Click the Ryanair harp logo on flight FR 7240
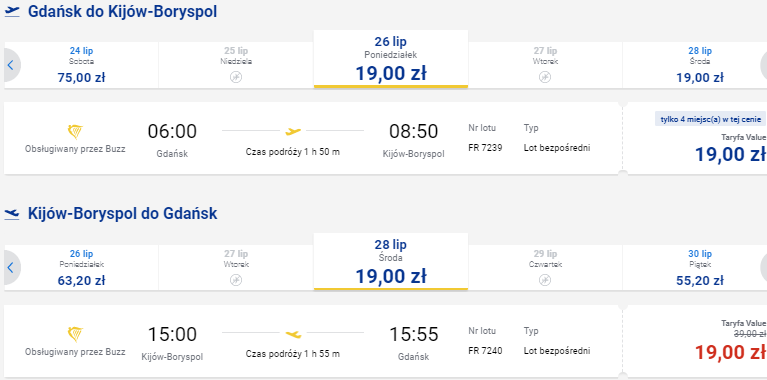 coord(75,335)
